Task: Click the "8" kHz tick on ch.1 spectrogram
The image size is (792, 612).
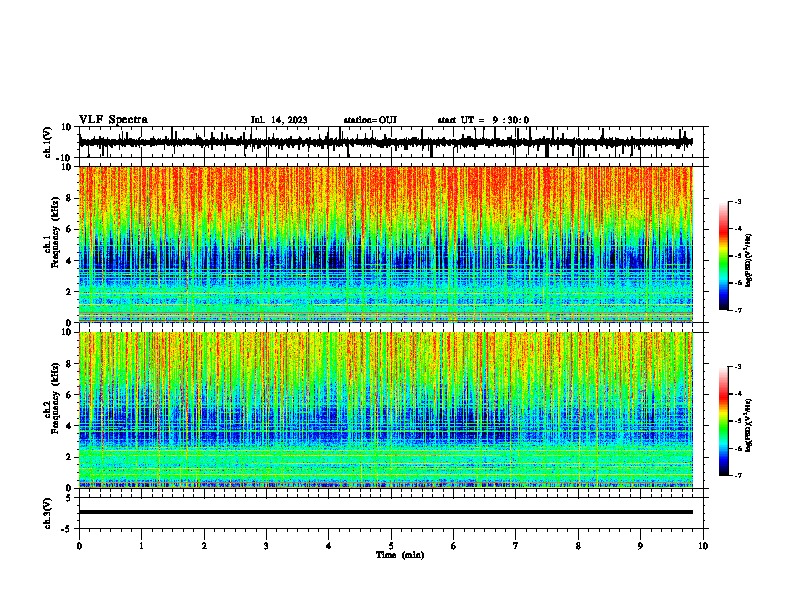Action: (69, 198)
